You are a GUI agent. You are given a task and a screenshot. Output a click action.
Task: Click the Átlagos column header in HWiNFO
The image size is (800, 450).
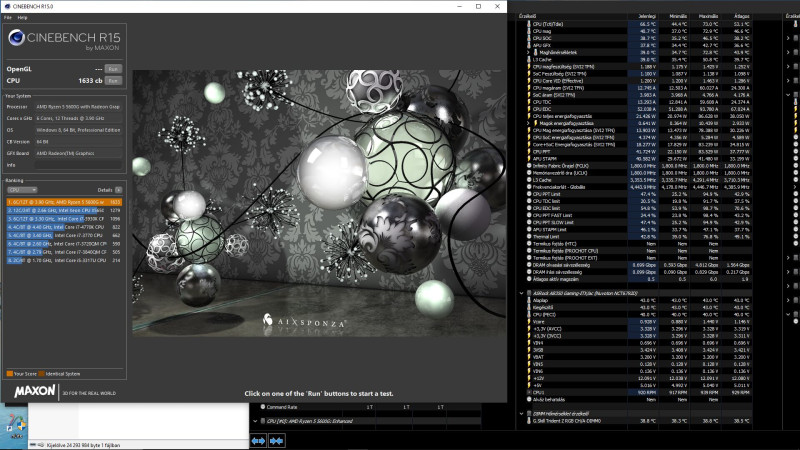(741, 16)
